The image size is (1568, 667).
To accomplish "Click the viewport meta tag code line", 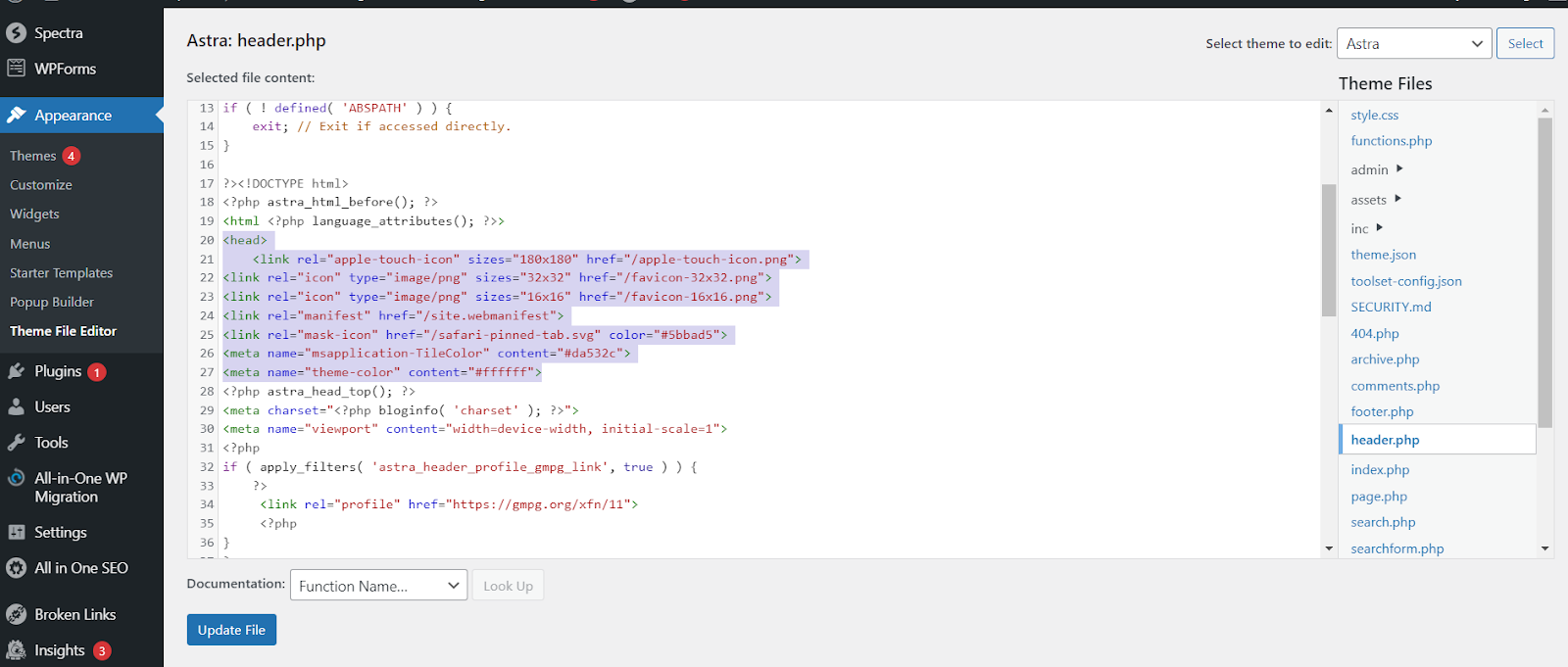I will 475,429.
